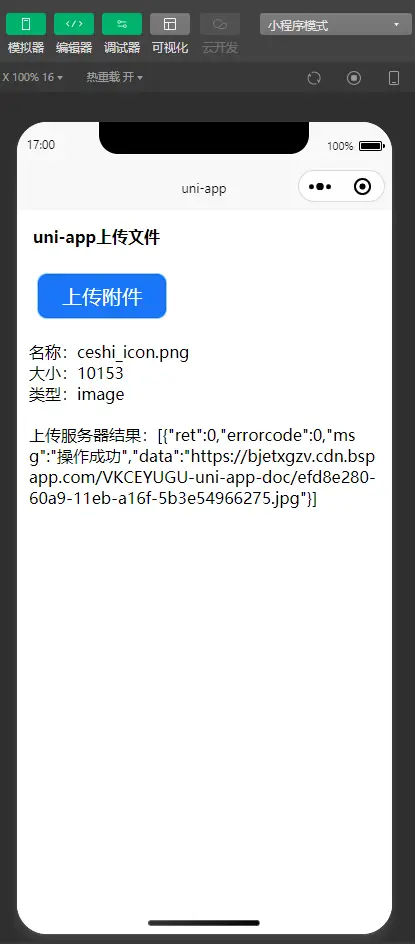Screen dimensions: 415x944
Task: Click the home indicator bar at bottom
Action: tap(204, 922)
